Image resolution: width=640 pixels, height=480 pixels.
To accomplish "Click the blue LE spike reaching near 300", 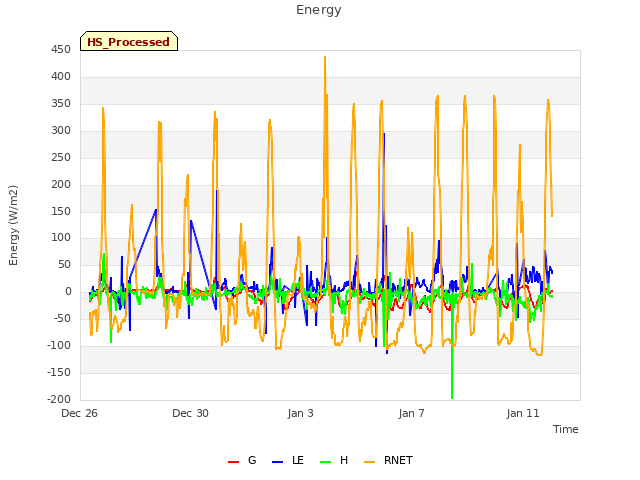I will click(384, 136).
